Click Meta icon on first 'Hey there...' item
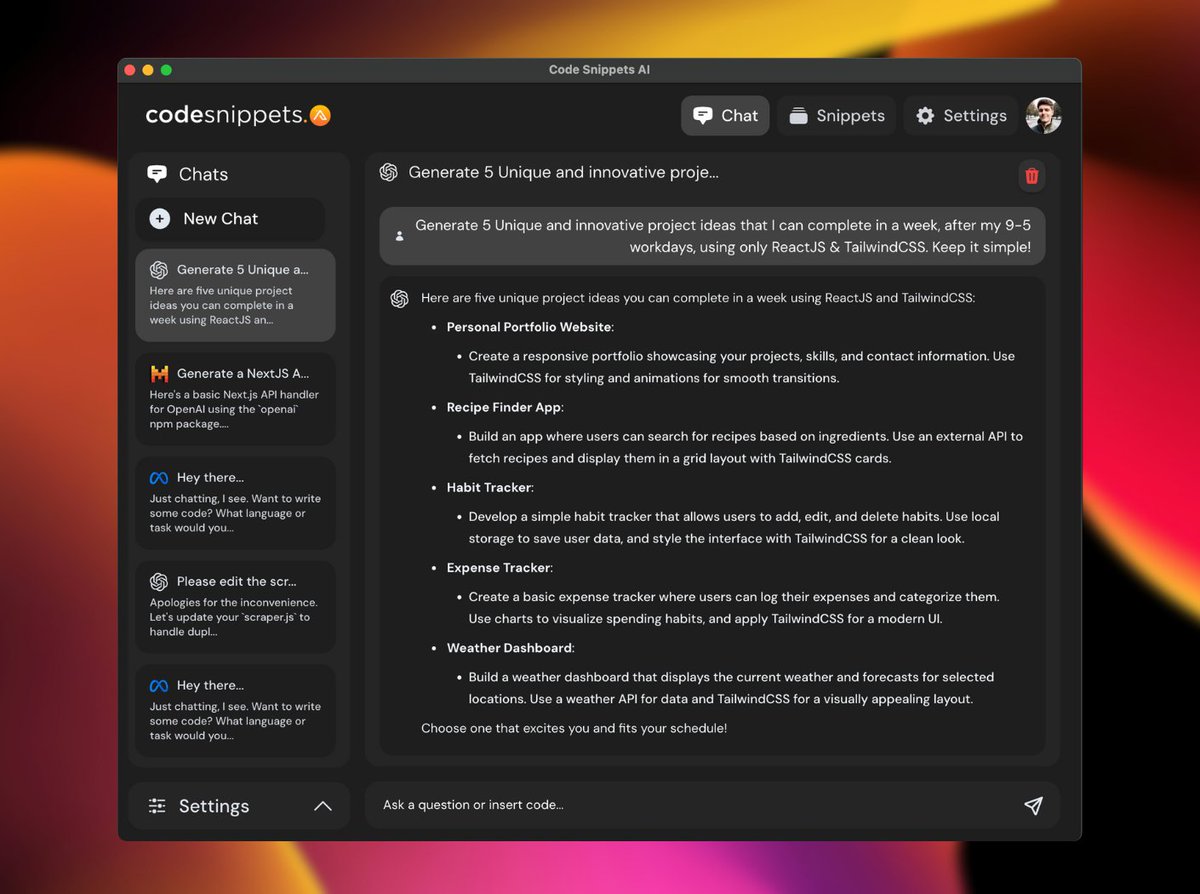 click(158, 478)
